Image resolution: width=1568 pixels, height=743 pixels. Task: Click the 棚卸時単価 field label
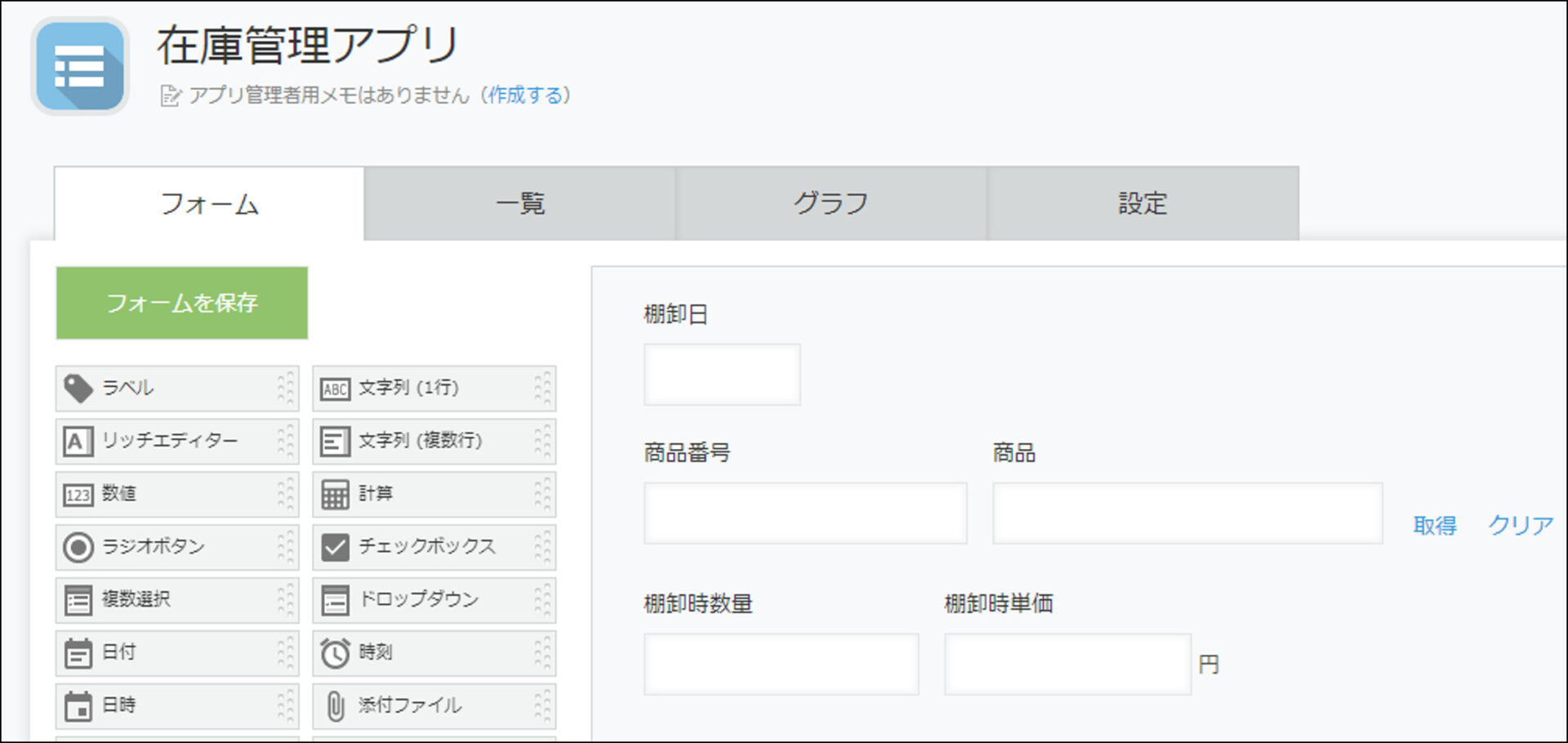[x=999, y=604]
